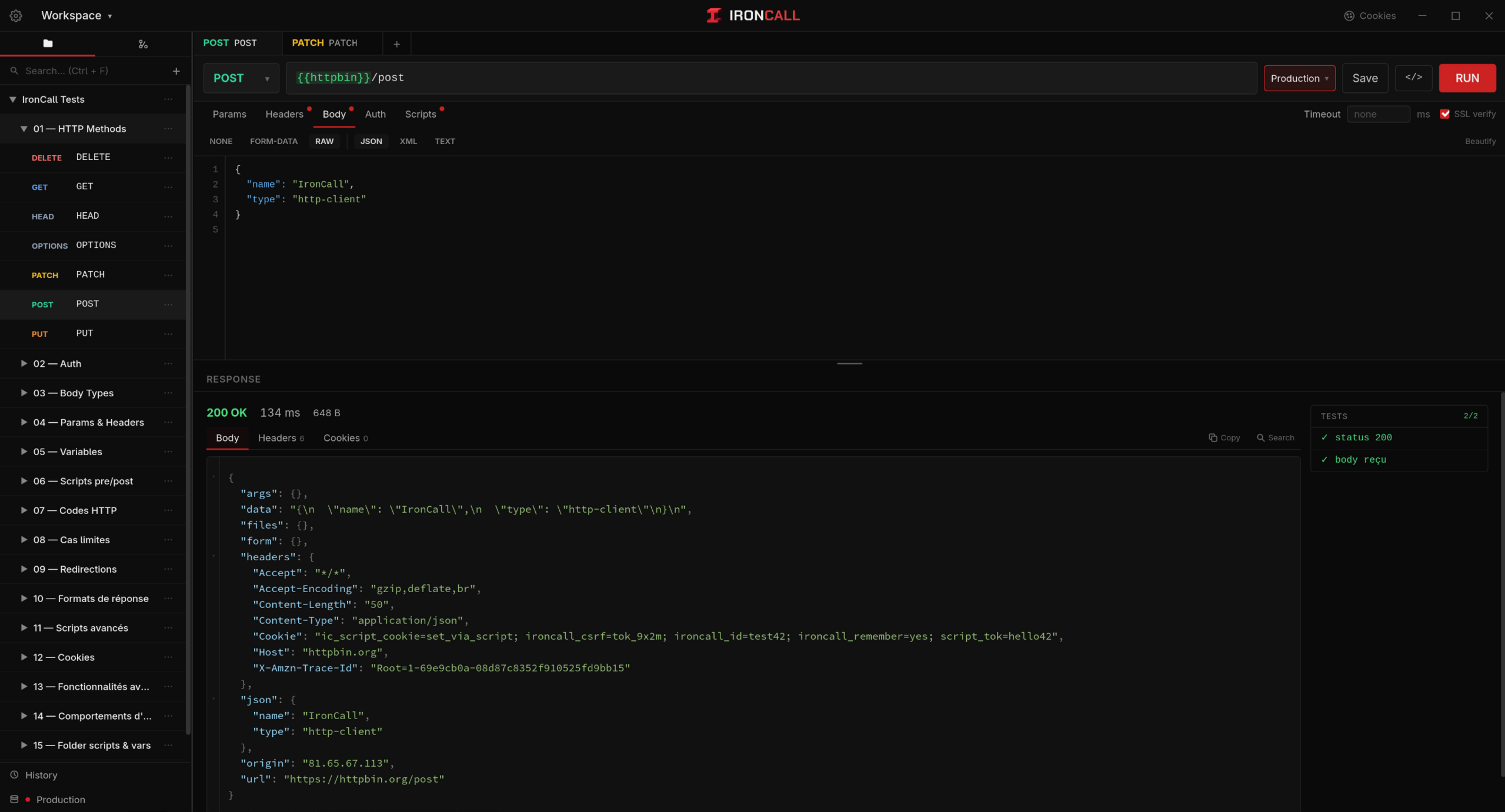
Task: Click the request URL field
Action: click(772, 78)
